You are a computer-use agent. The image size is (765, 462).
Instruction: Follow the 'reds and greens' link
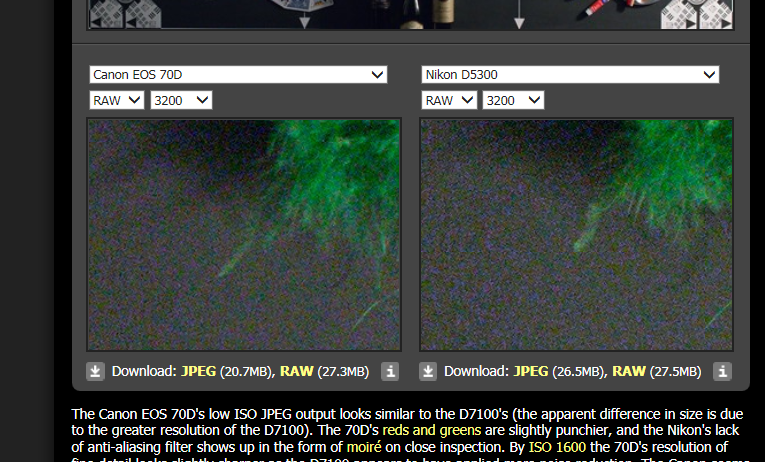point(432,430)
